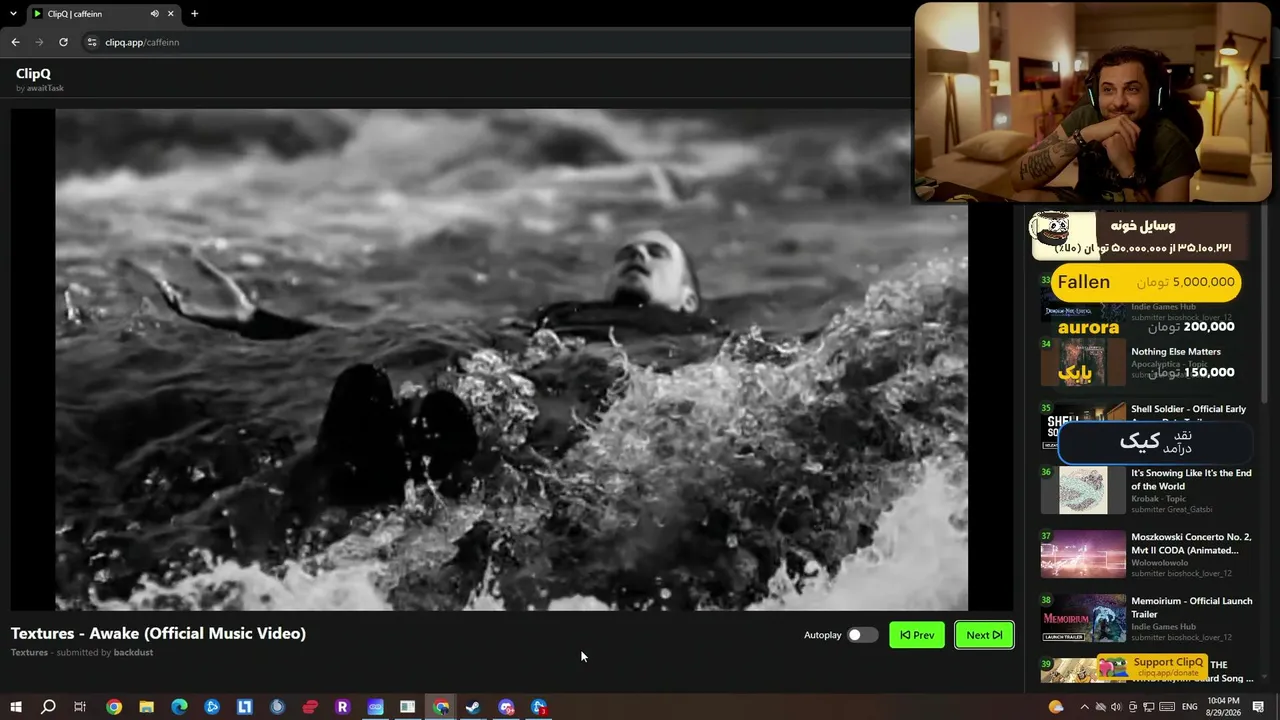Go back to the previous browser page

pyautogui.click(x=15, y=42)
